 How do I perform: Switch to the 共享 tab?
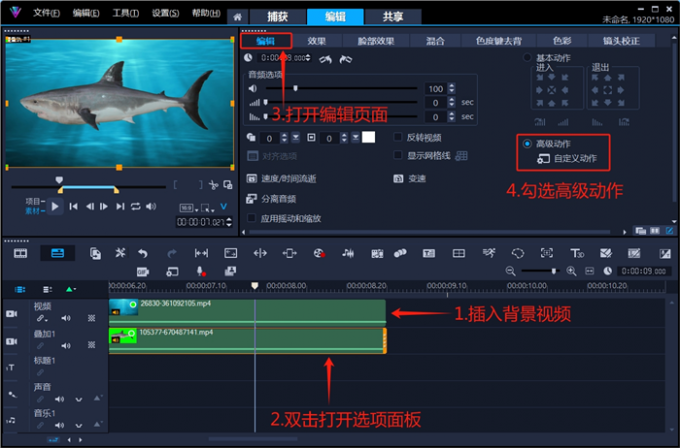tap(393, 17)
